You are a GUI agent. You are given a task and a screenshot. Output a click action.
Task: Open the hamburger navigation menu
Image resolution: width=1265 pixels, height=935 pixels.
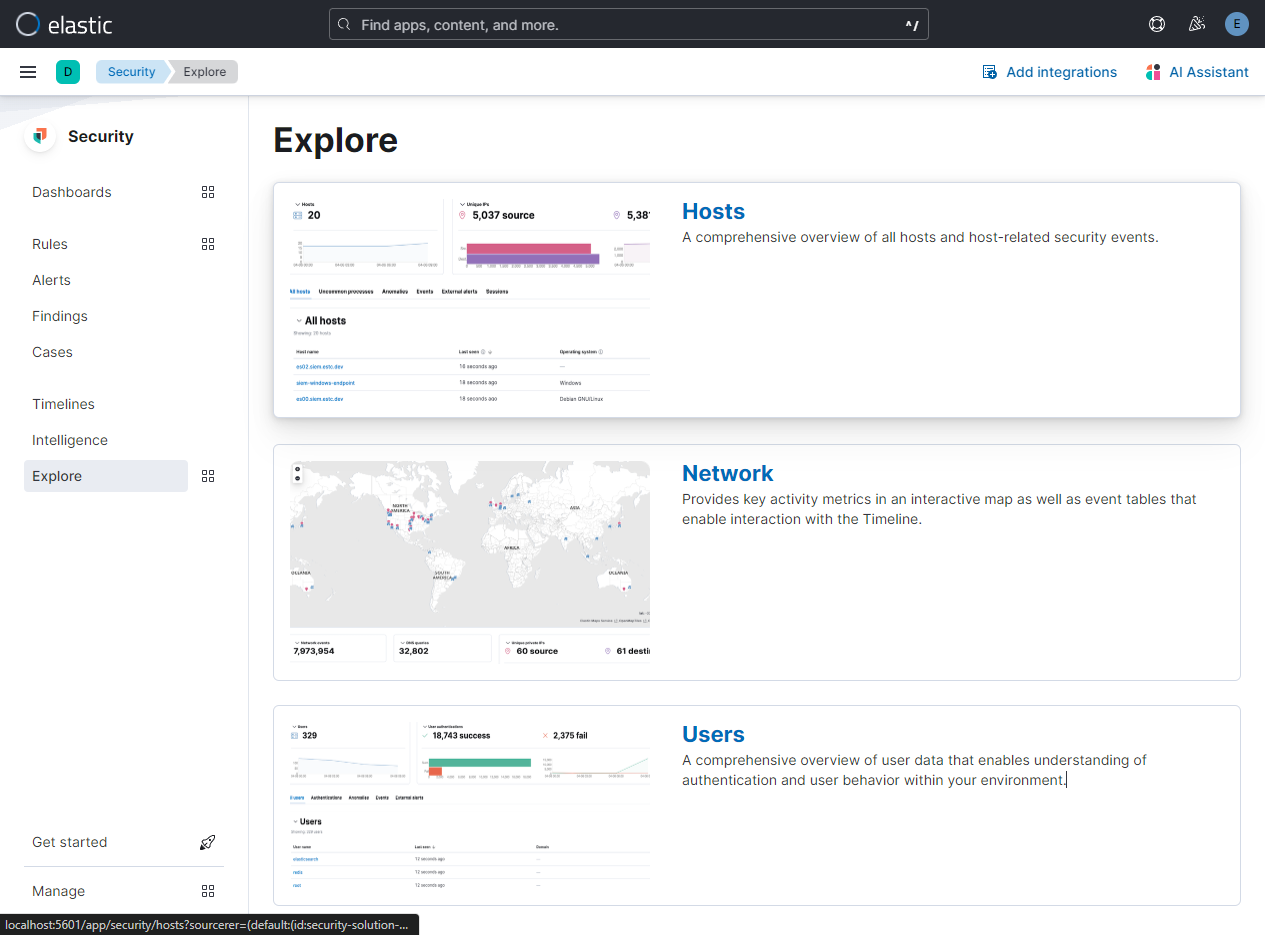click(x=28, y=72)
